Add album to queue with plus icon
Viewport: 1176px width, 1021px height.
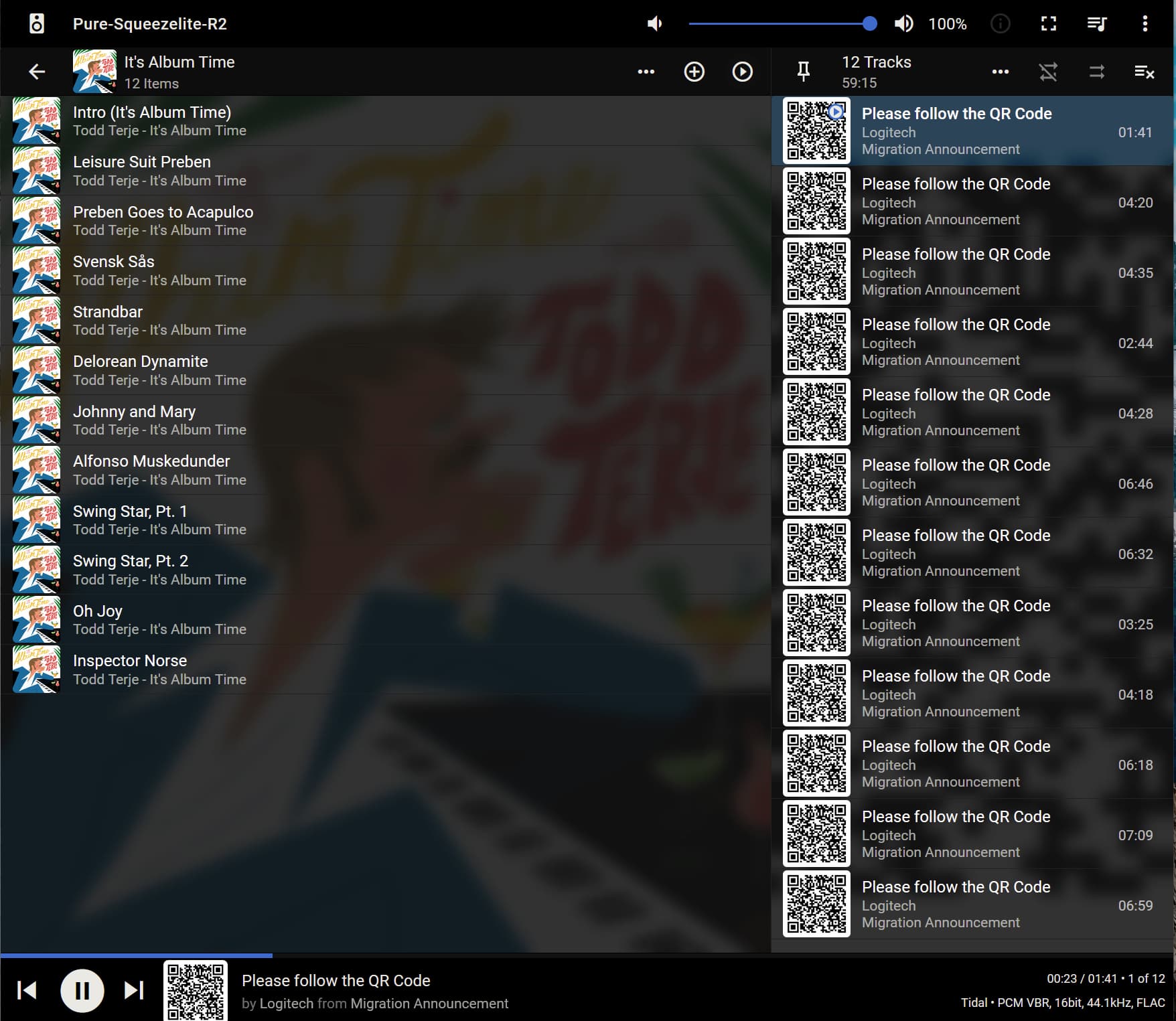[x=694, y=72]
